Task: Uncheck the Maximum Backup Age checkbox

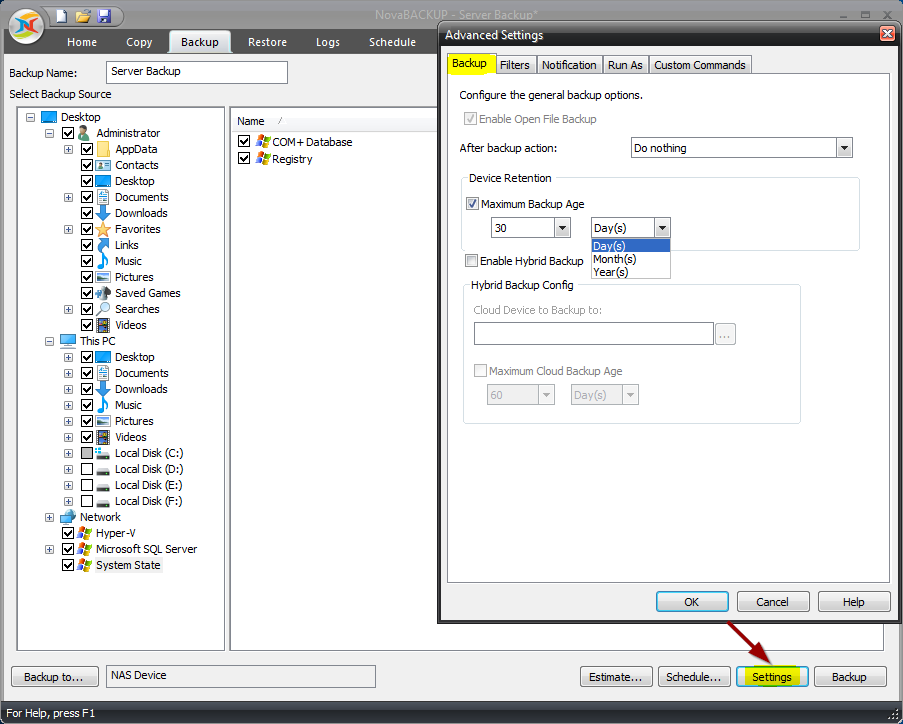Action: 472,204
